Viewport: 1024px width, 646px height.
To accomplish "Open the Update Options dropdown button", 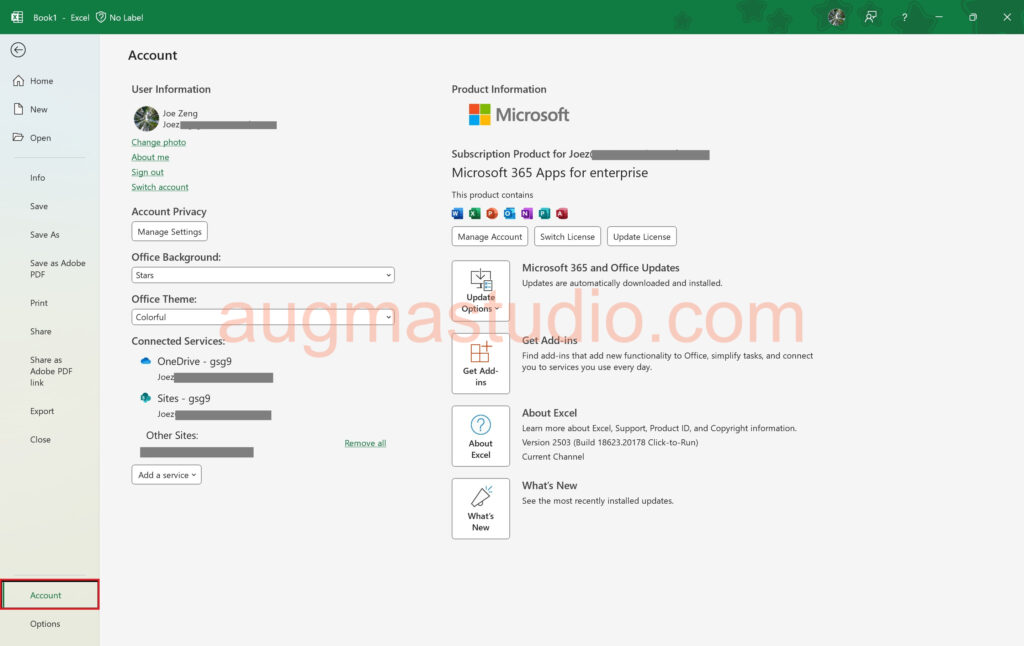I will point(481,291).
